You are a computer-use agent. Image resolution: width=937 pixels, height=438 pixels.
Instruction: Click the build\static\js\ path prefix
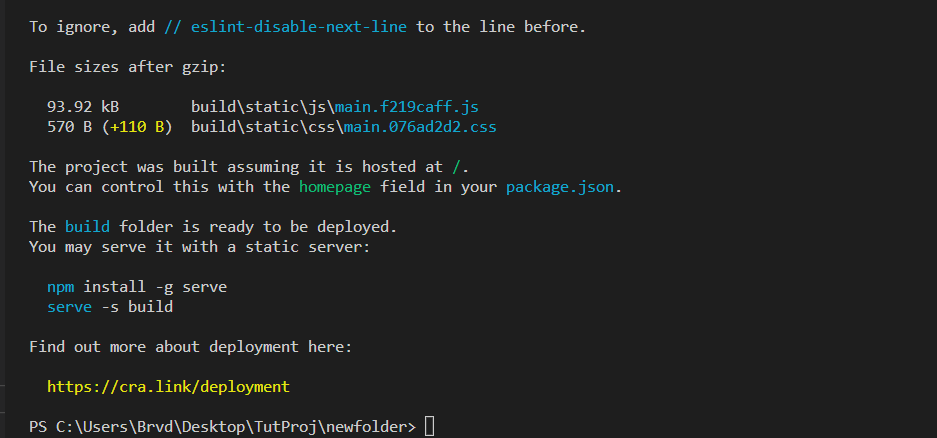[x=263, y=107]
